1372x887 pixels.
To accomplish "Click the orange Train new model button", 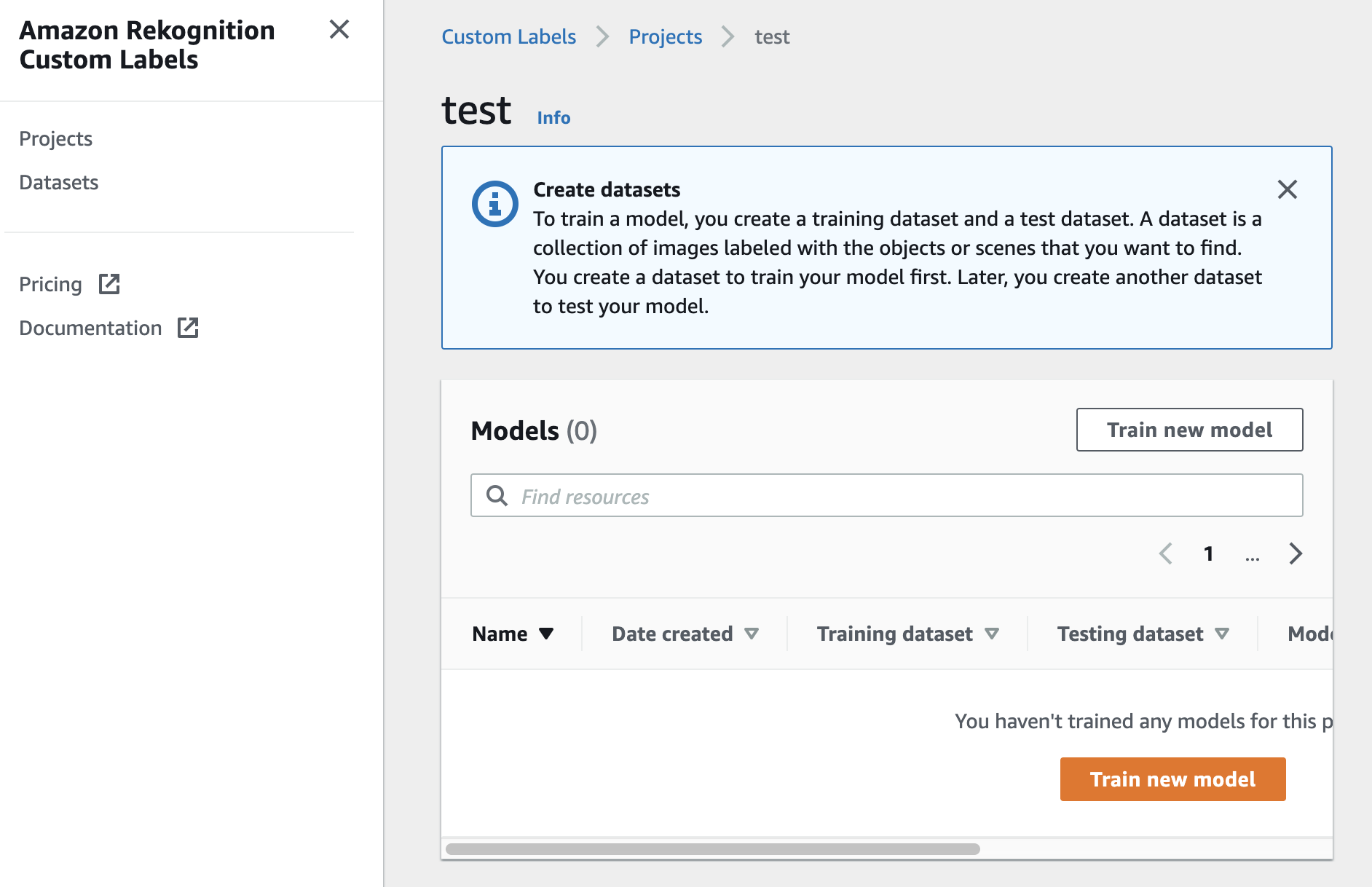I will coord(1172,779).
